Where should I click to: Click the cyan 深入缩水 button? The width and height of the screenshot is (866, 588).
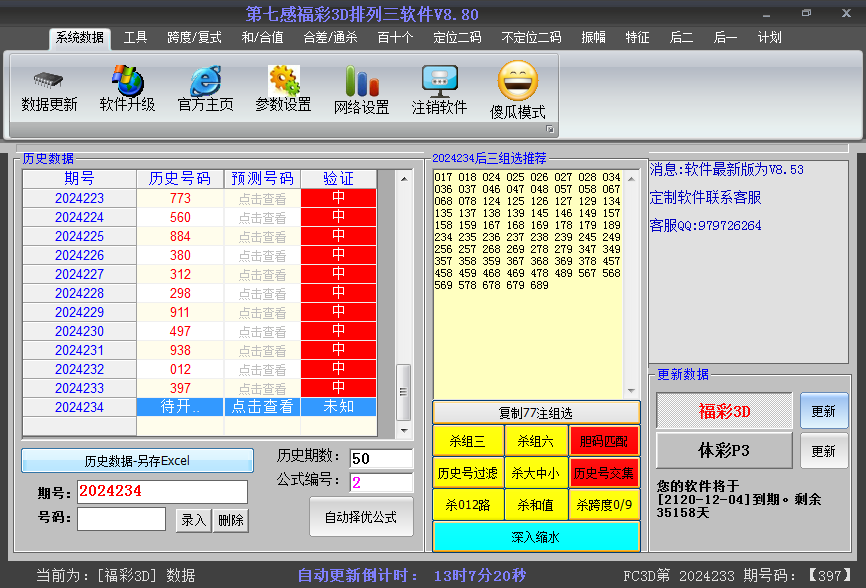(536, 537)
